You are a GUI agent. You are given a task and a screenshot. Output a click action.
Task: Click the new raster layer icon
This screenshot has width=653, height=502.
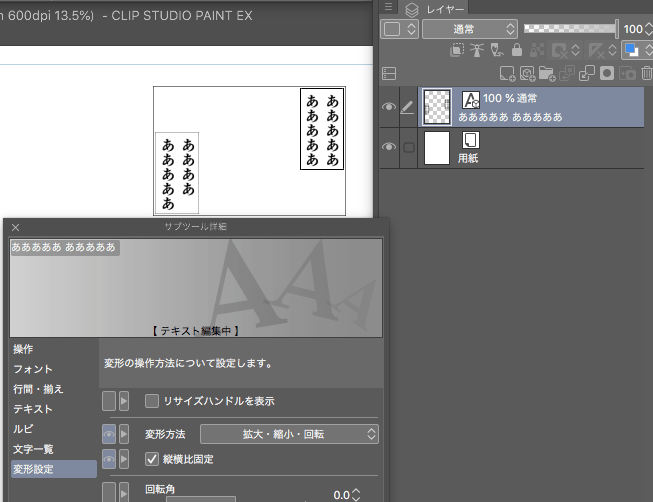507,73
